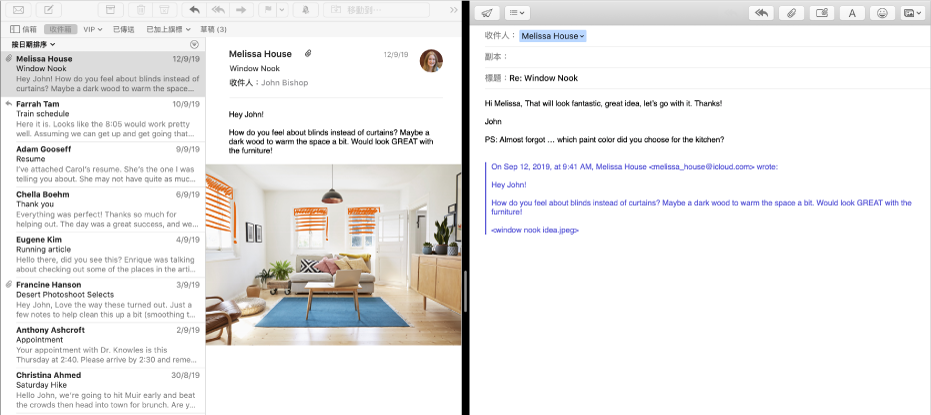This screenshot has width=931, height=415.
Task: Click the Reply All double-arrow in the mailbox toolbar
Action: [218, 10]
